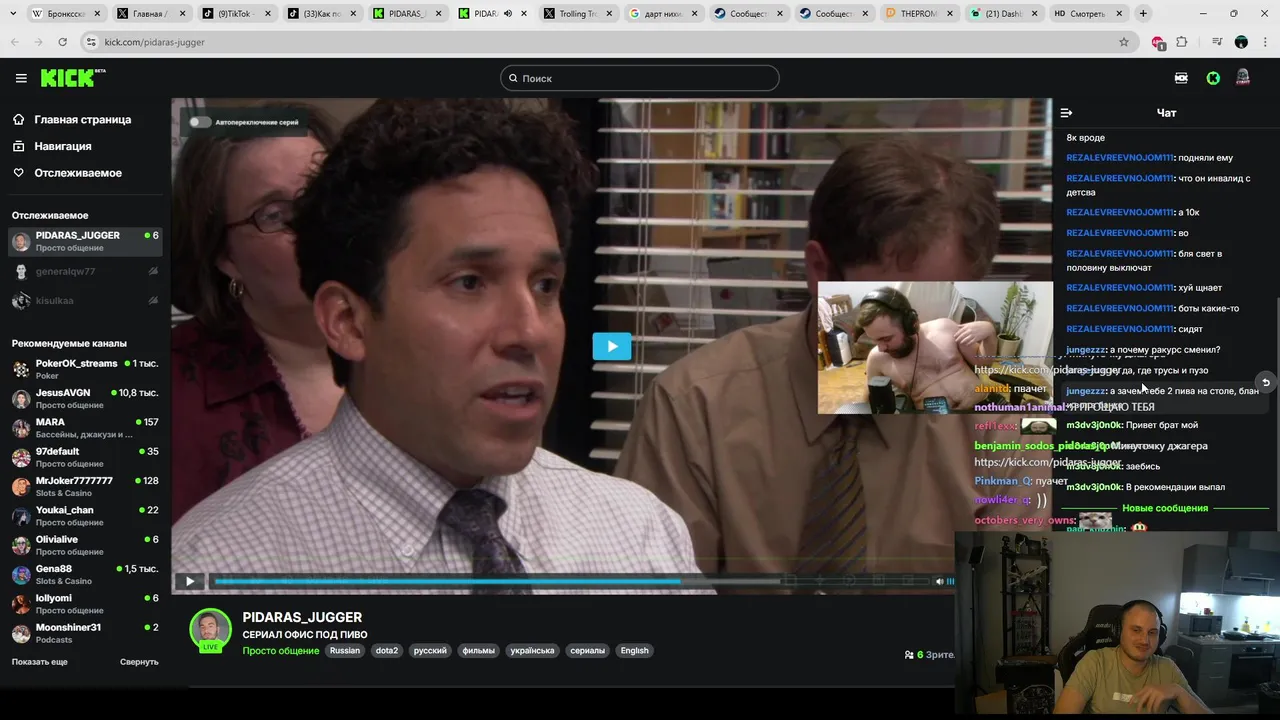The width and height of the screenshot is (1280, 720).
Task: Click the address bar URL kick.com/pidaras-jugger
Action: pos(154,42)
